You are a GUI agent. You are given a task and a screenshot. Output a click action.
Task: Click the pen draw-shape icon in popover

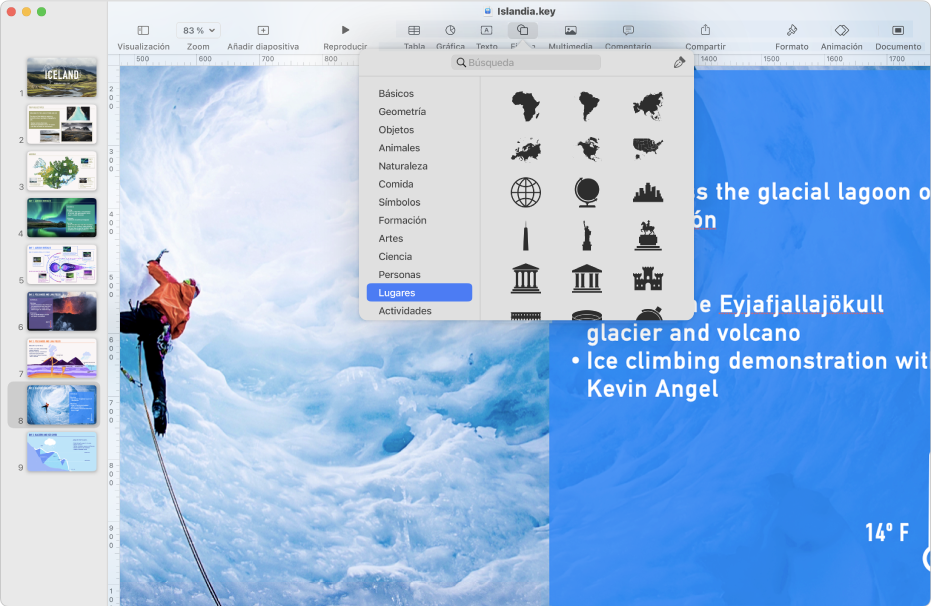[679, 62]
